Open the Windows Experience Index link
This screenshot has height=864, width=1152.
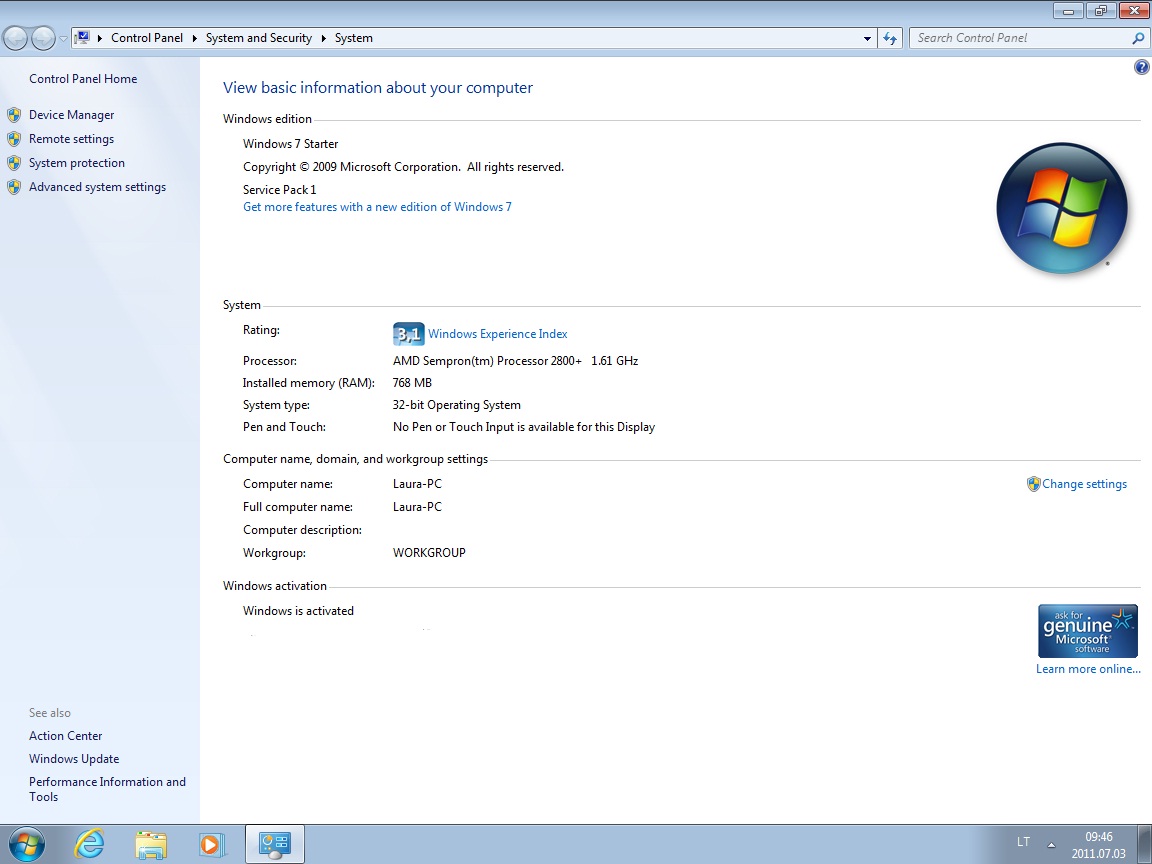coord(497,334)
